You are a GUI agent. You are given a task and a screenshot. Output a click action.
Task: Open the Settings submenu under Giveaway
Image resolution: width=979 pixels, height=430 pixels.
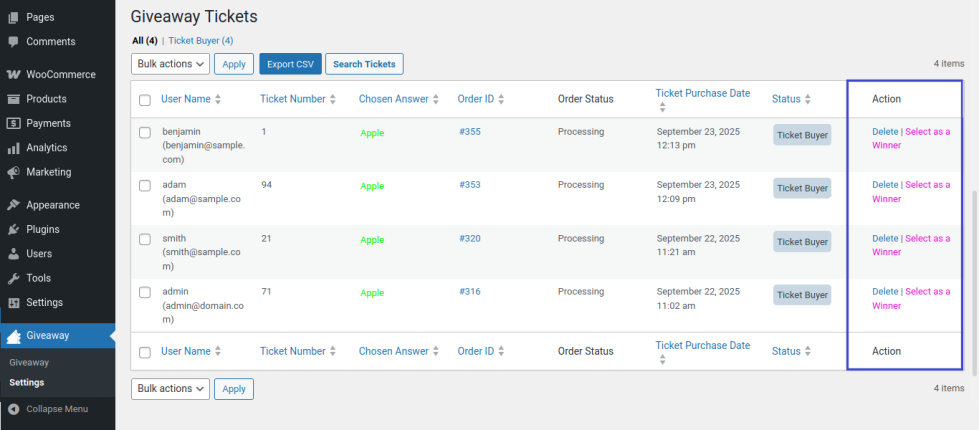coord(29,382)
